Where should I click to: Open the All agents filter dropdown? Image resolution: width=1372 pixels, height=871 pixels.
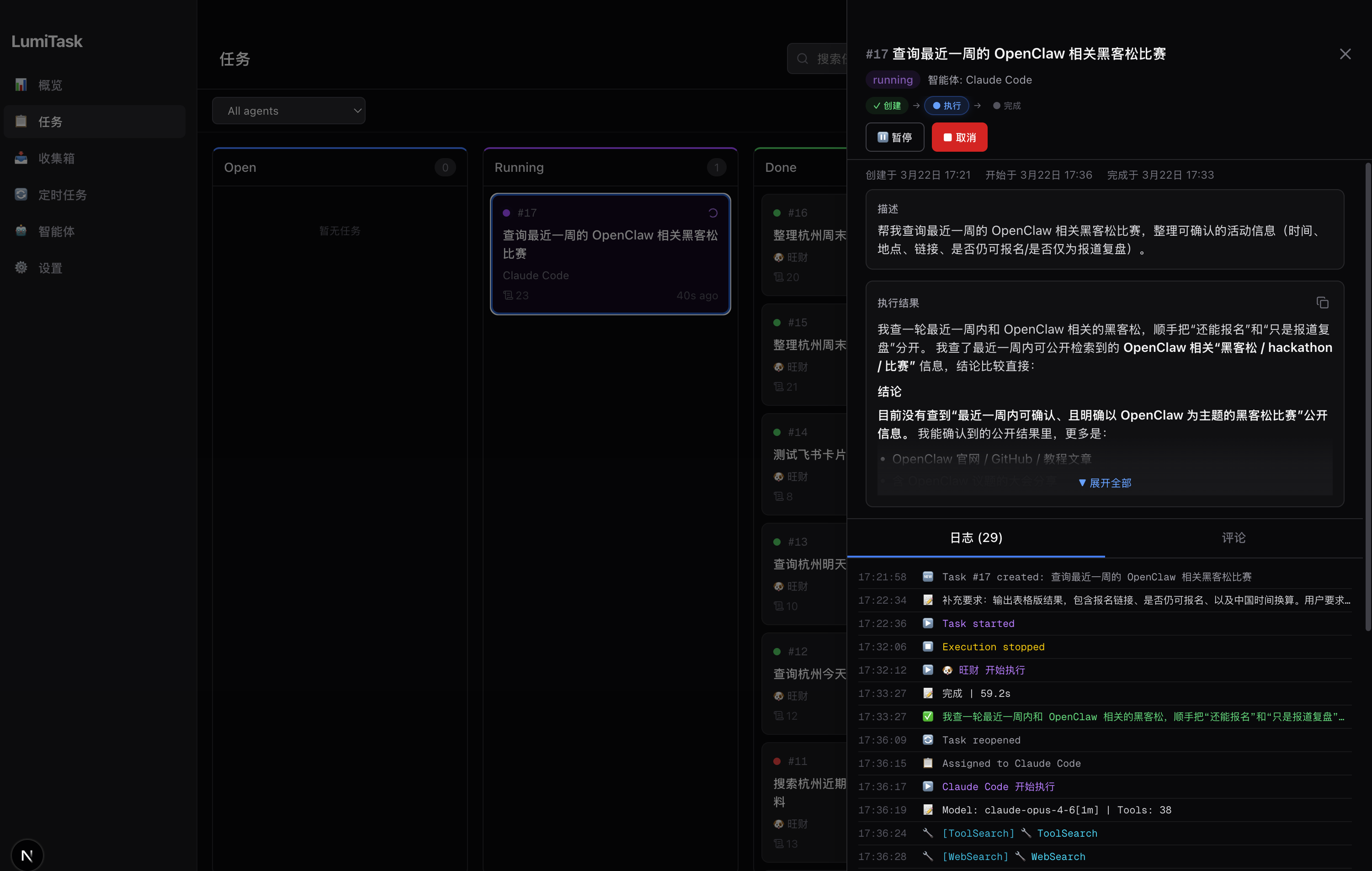pos(289,111)
